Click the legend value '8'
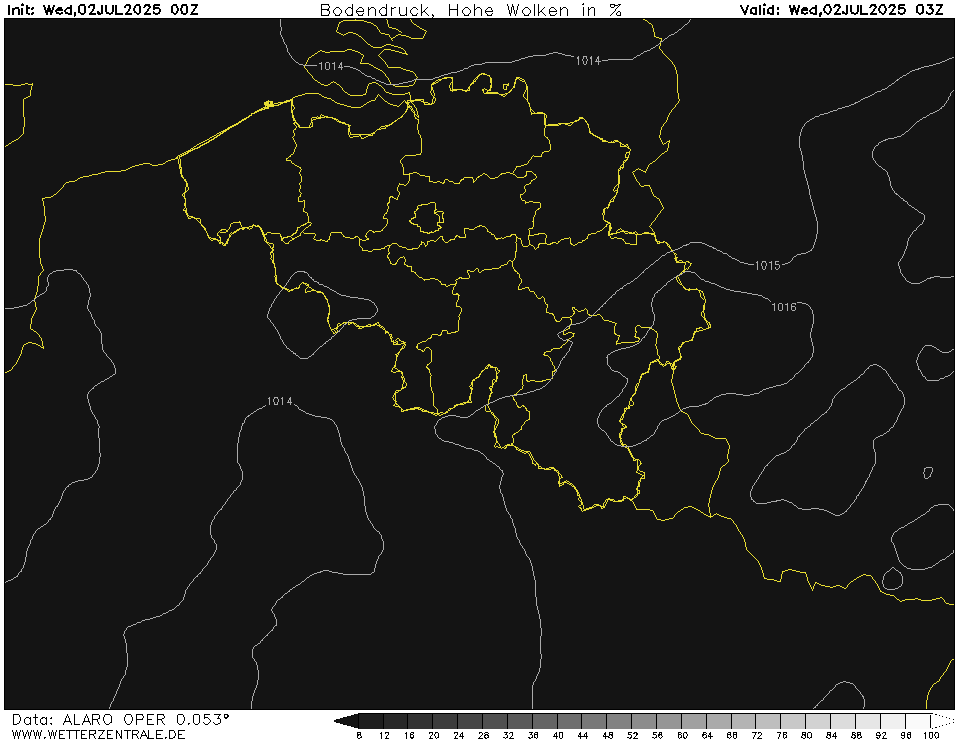This screenshot has width=959, height=741. pos(359,735)
